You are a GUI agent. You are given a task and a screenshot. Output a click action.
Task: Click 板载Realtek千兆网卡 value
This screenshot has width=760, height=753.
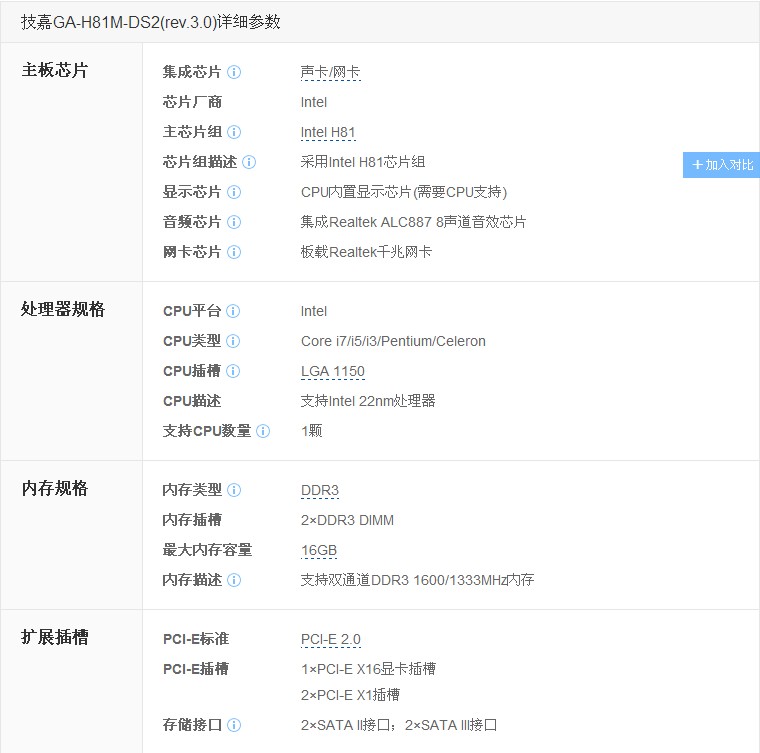[x=366, y=252]
